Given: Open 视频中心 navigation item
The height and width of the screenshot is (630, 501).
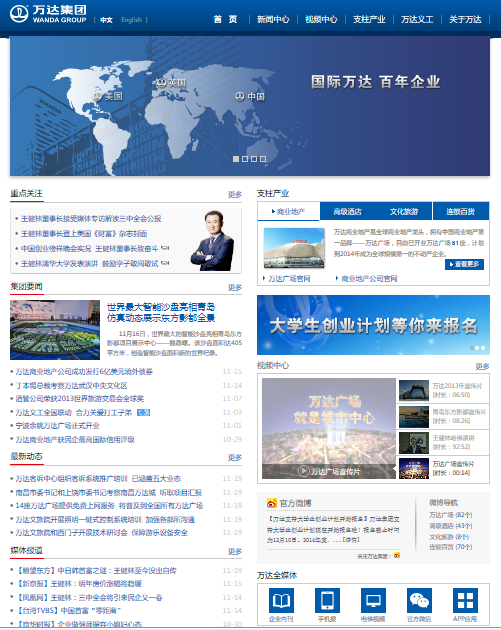Looking at the screenshot, I should pos(321,19).
